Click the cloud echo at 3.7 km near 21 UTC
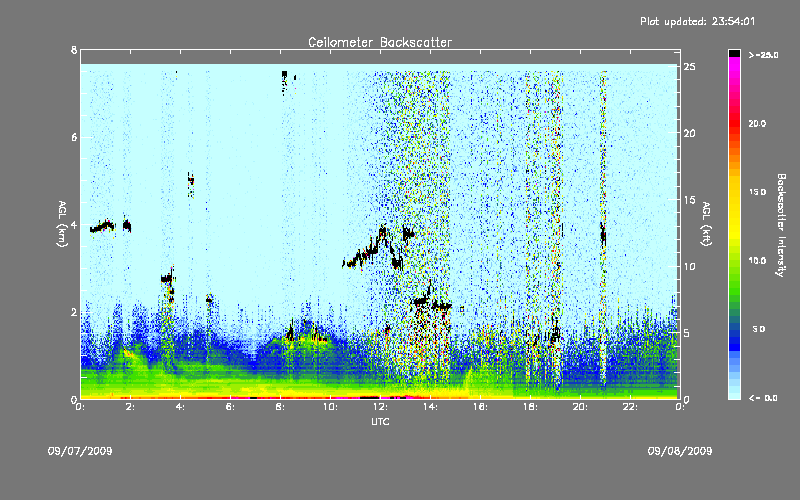This screenshot has height=500, width=800. click(x=603, y=236)
